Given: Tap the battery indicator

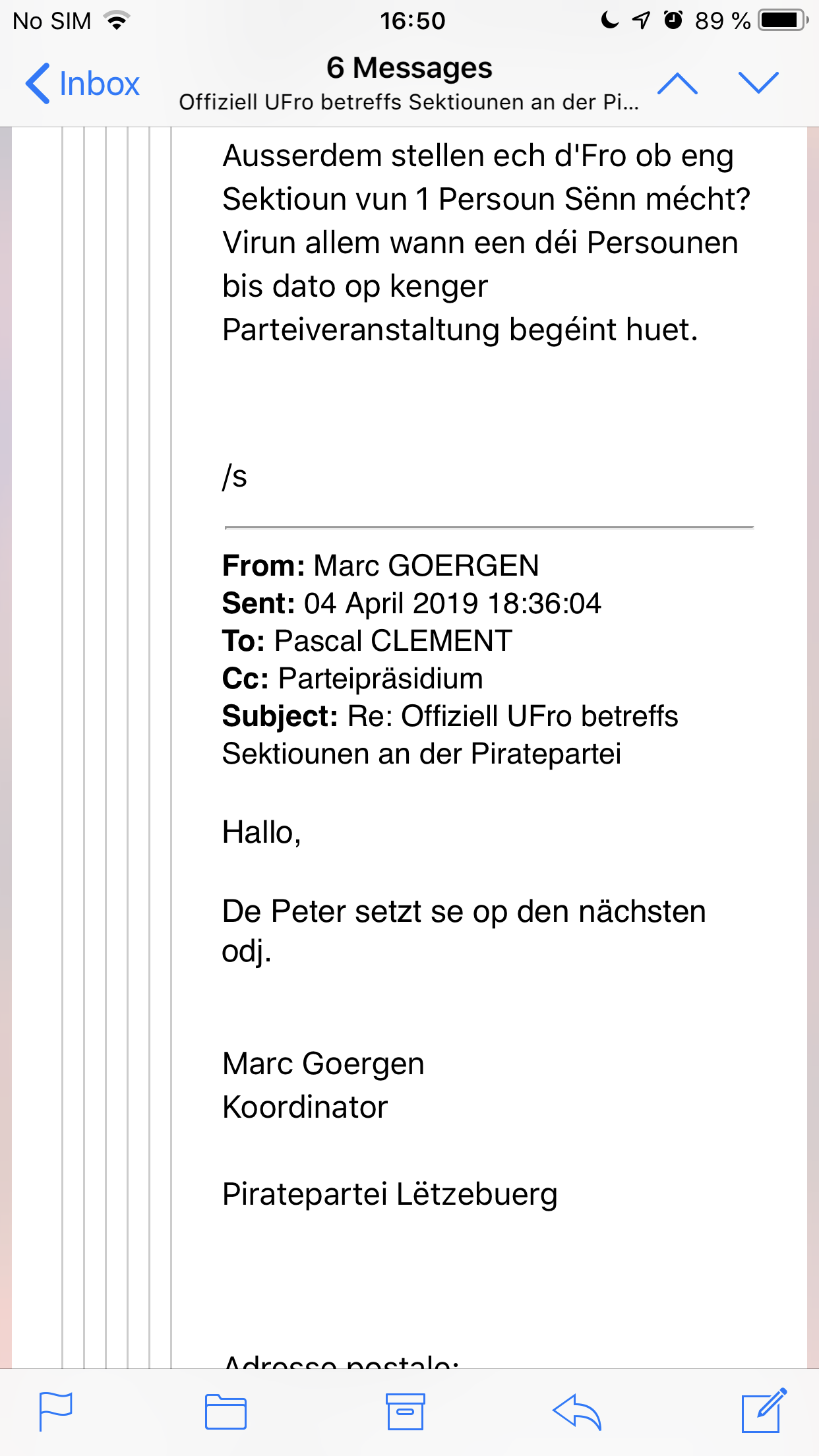Looking at the screenshot, I should 783,20.
